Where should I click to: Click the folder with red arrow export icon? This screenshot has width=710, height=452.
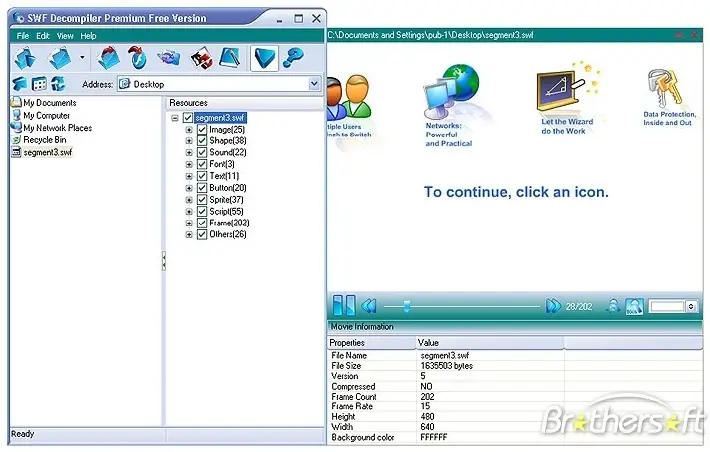108,58
